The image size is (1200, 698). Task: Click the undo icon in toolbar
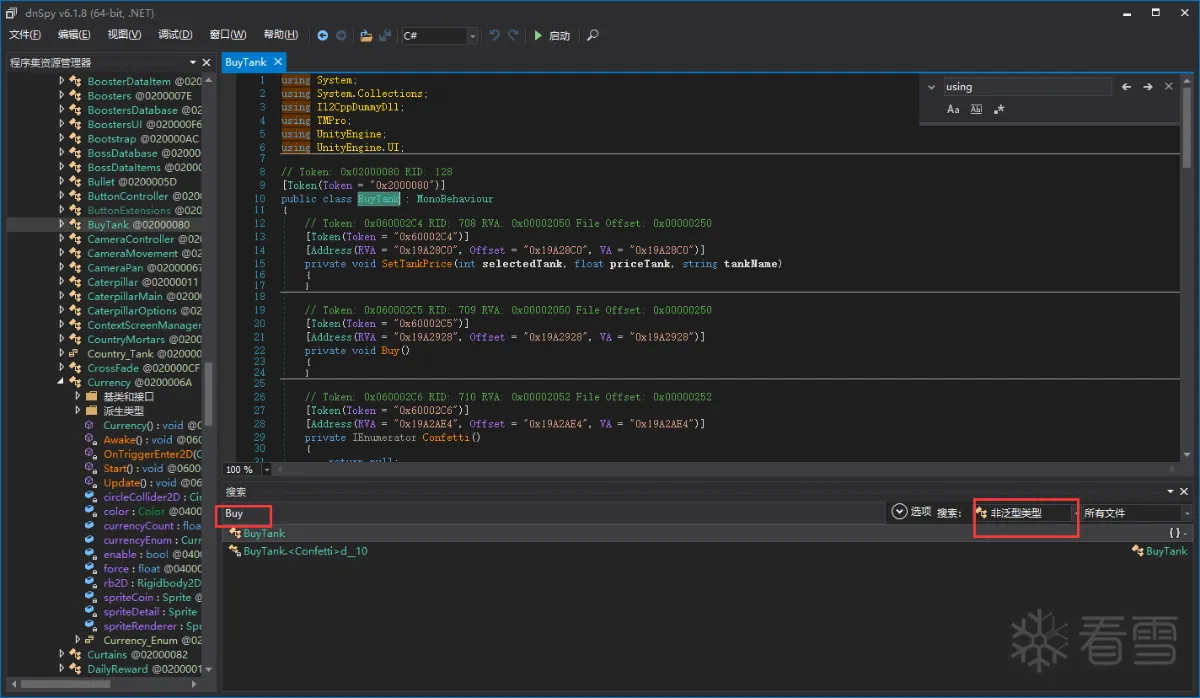[x=494, y=35]
